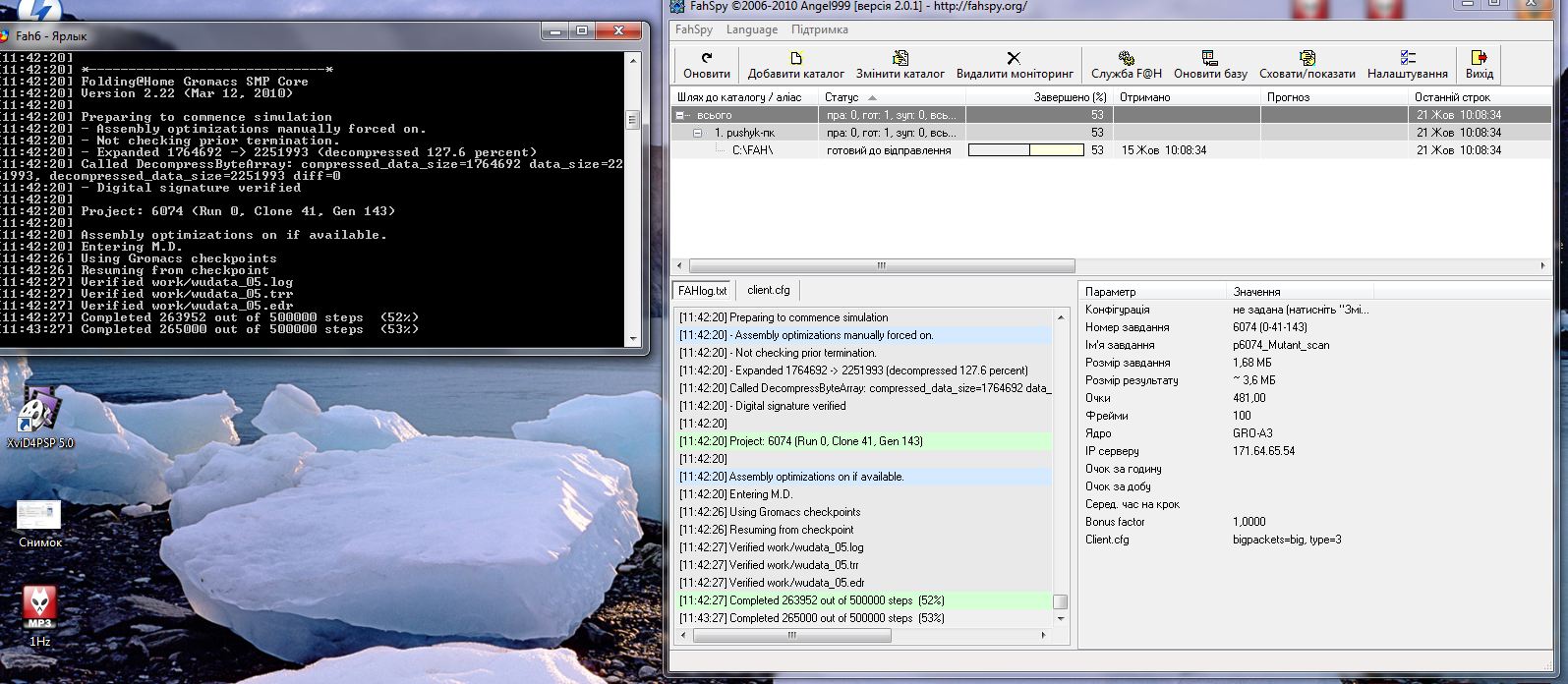Click the Розмір завдання value 1,68 МБ
The width and height of the screenshot is (1568, 684).
pos(1251,363)
